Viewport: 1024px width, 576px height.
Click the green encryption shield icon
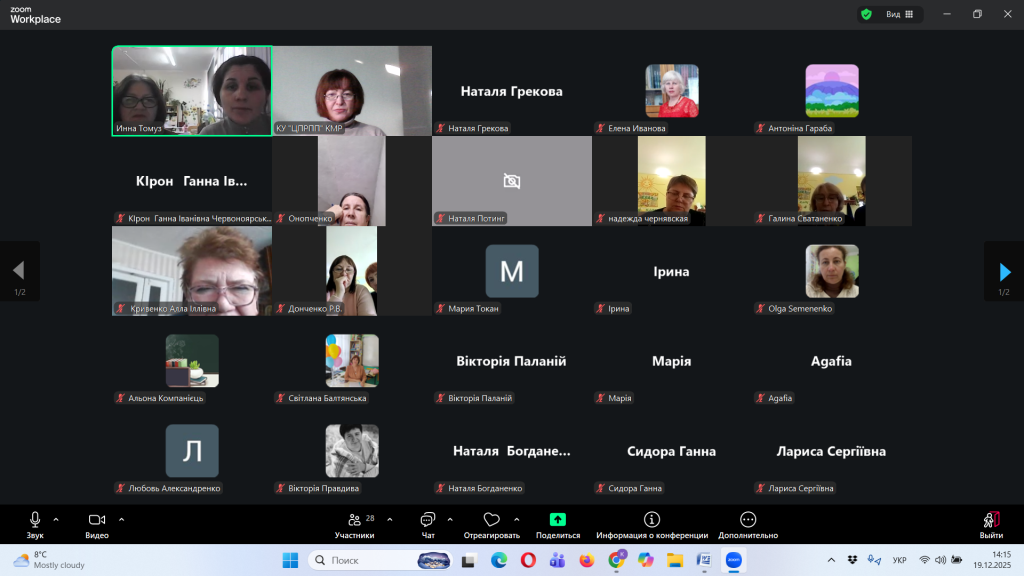coord(866,14)
